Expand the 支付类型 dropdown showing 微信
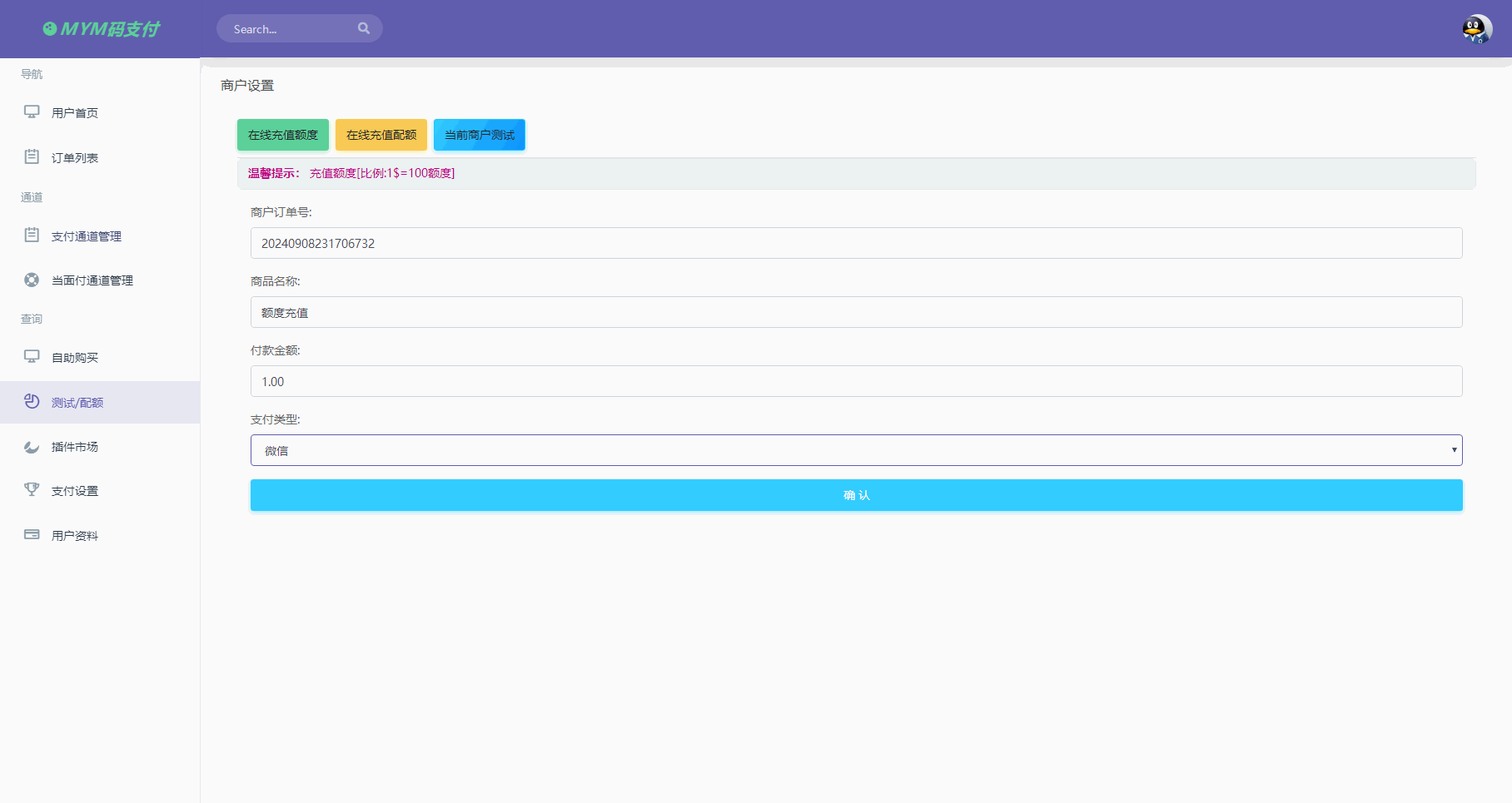 tap(856, 450)
